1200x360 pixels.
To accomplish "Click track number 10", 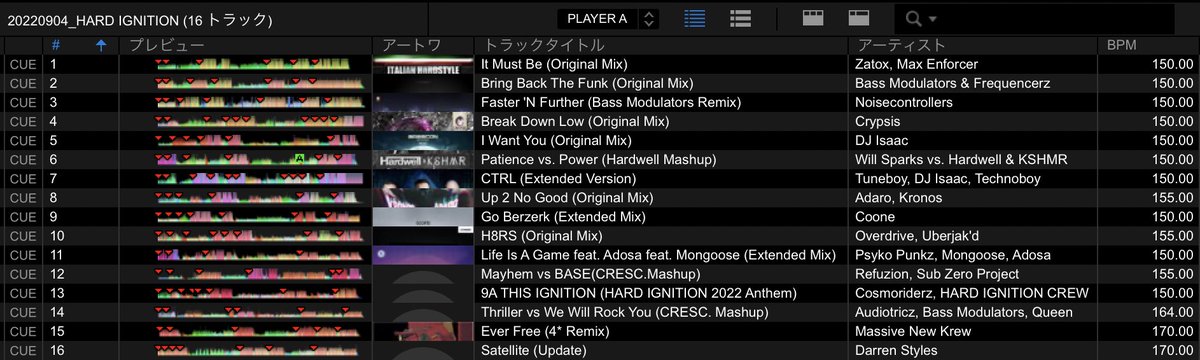I will (x=57, y=236).
